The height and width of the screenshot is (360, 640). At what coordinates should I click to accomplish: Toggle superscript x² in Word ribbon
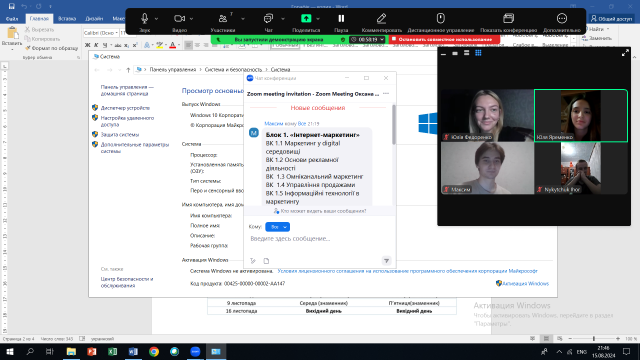(135, 45)
